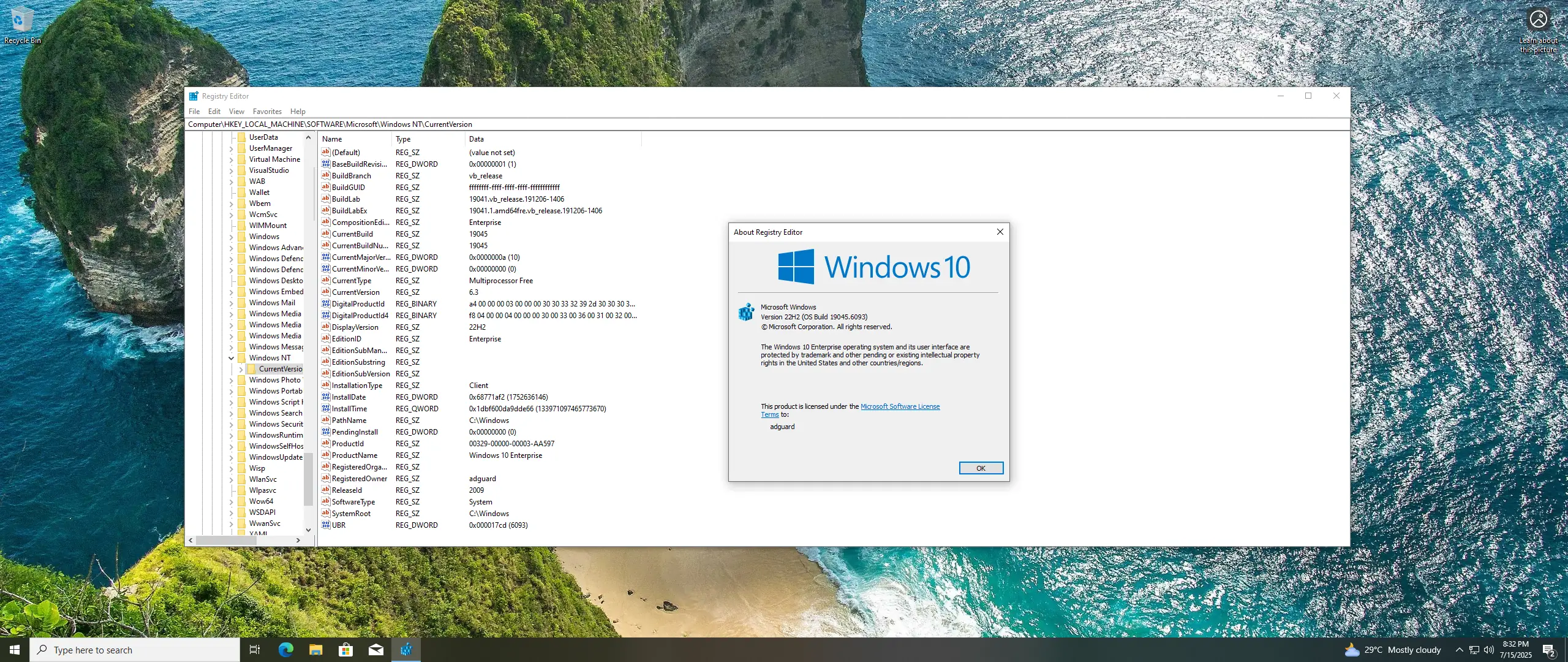The width and height of the screenshot is (1568, 662).
Task: Expand the CurrentVersion tree node
Action: click(241, 369)
